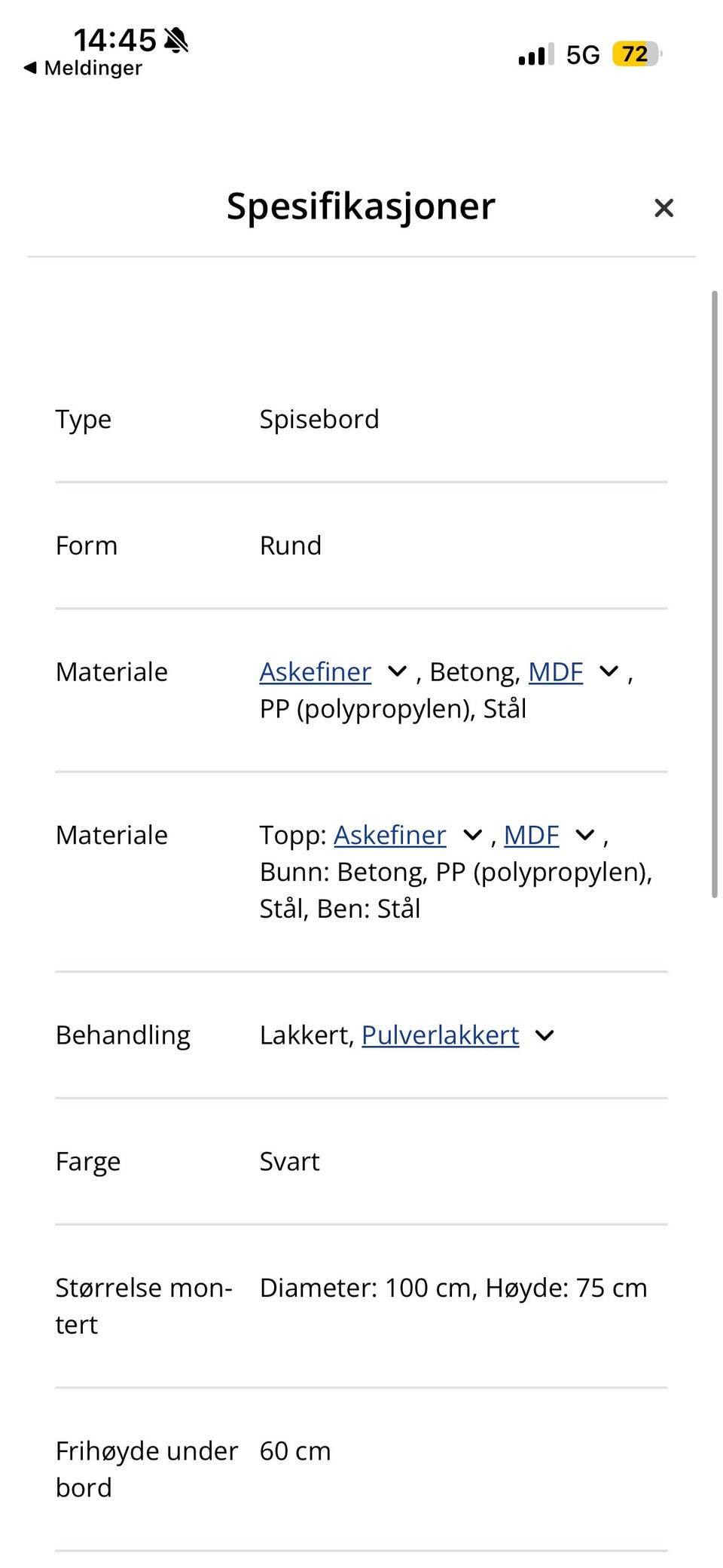Image resolution: width=723 pixels, height=1568 pixels.
Task: Tap the 5G network indicator
Action: coord(581,53)
